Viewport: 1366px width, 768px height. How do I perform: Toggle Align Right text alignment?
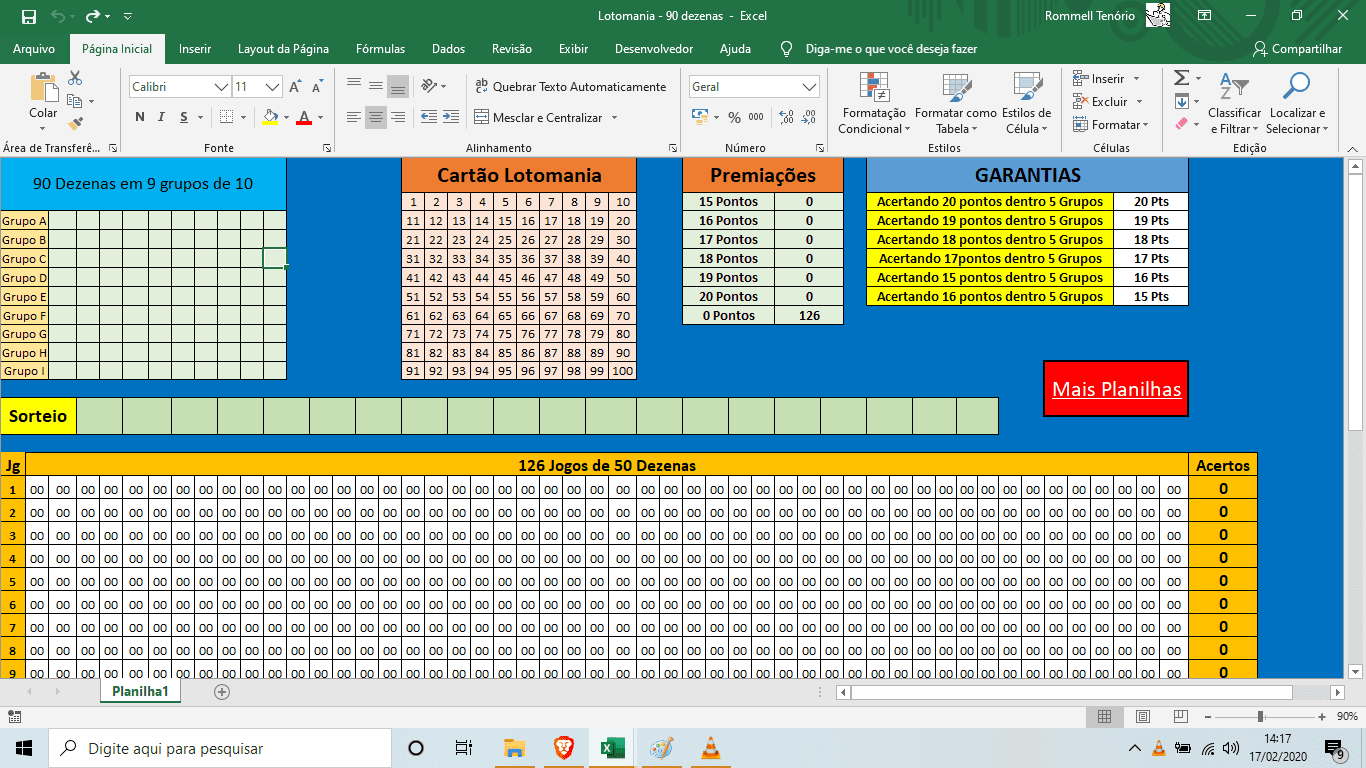[398, 117]
